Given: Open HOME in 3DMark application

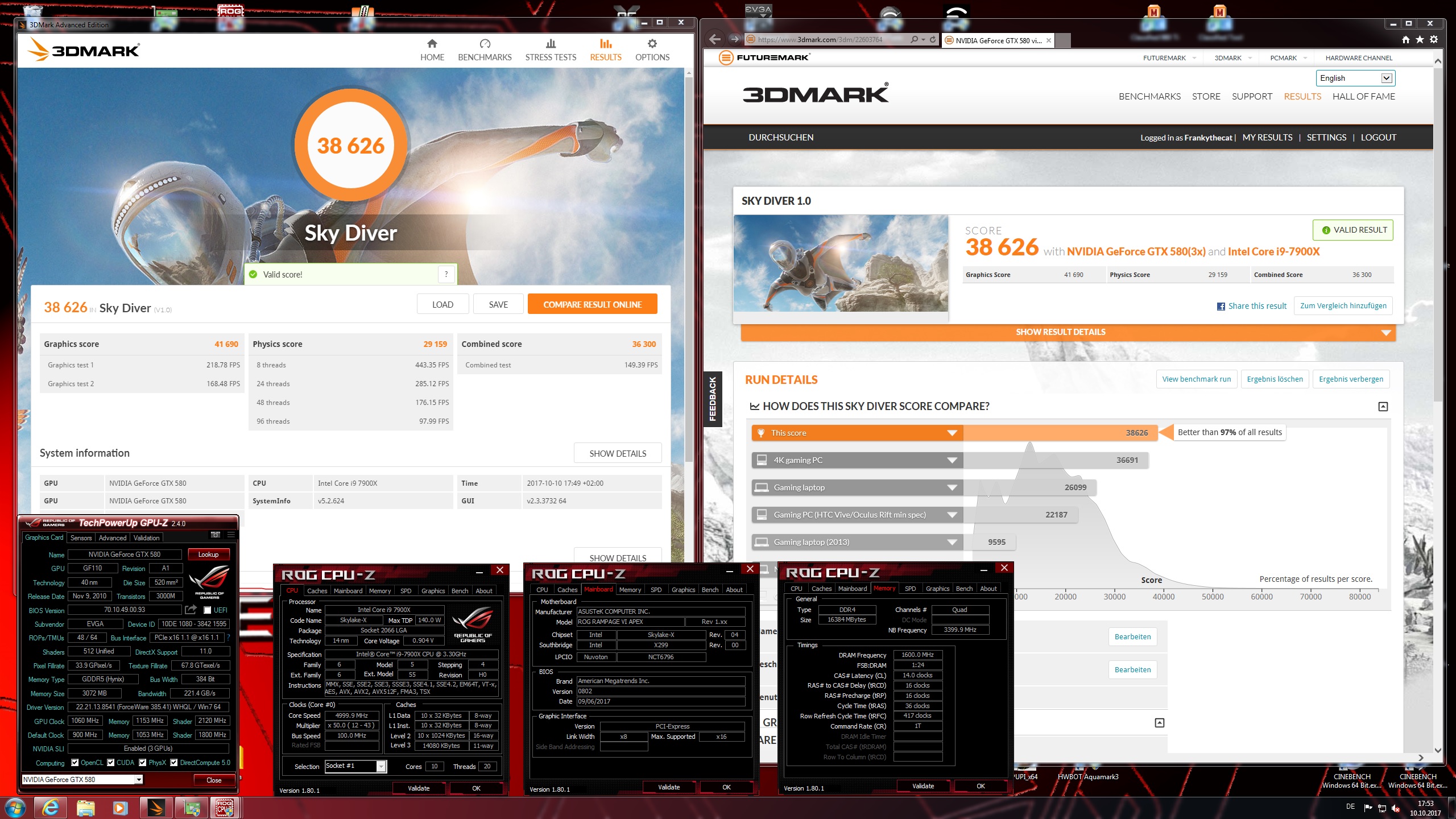Looking at the screenshot, I should point(432,50).
